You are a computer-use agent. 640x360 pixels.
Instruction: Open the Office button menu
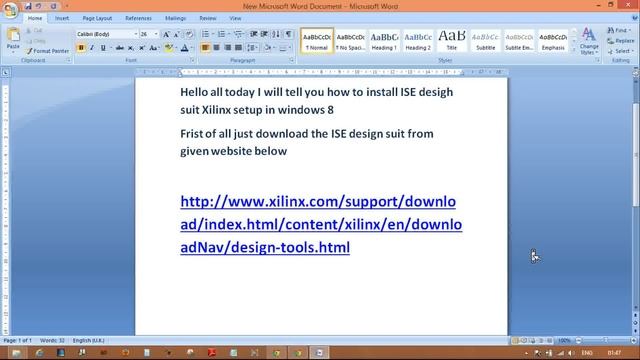[11, 10]
